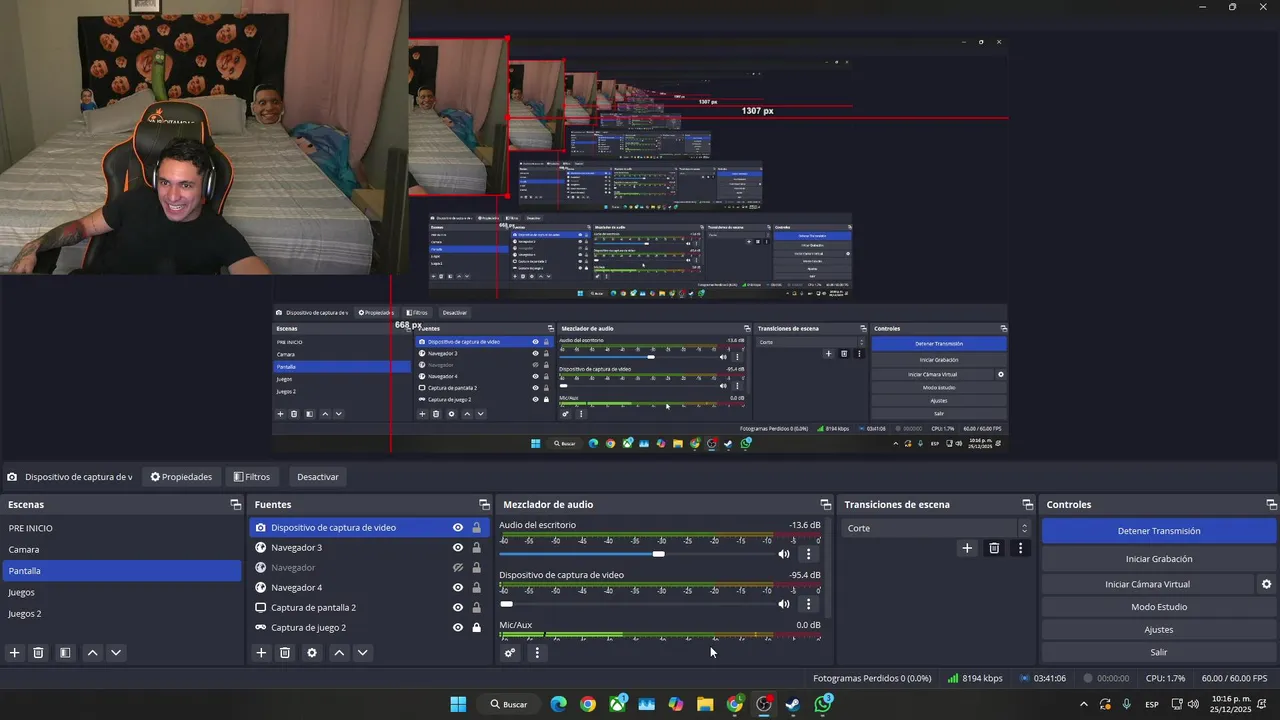The width and height of the screenshot is (1280, 720).
Task: Open Steam from the taskbar
Action: click(793, 704)
